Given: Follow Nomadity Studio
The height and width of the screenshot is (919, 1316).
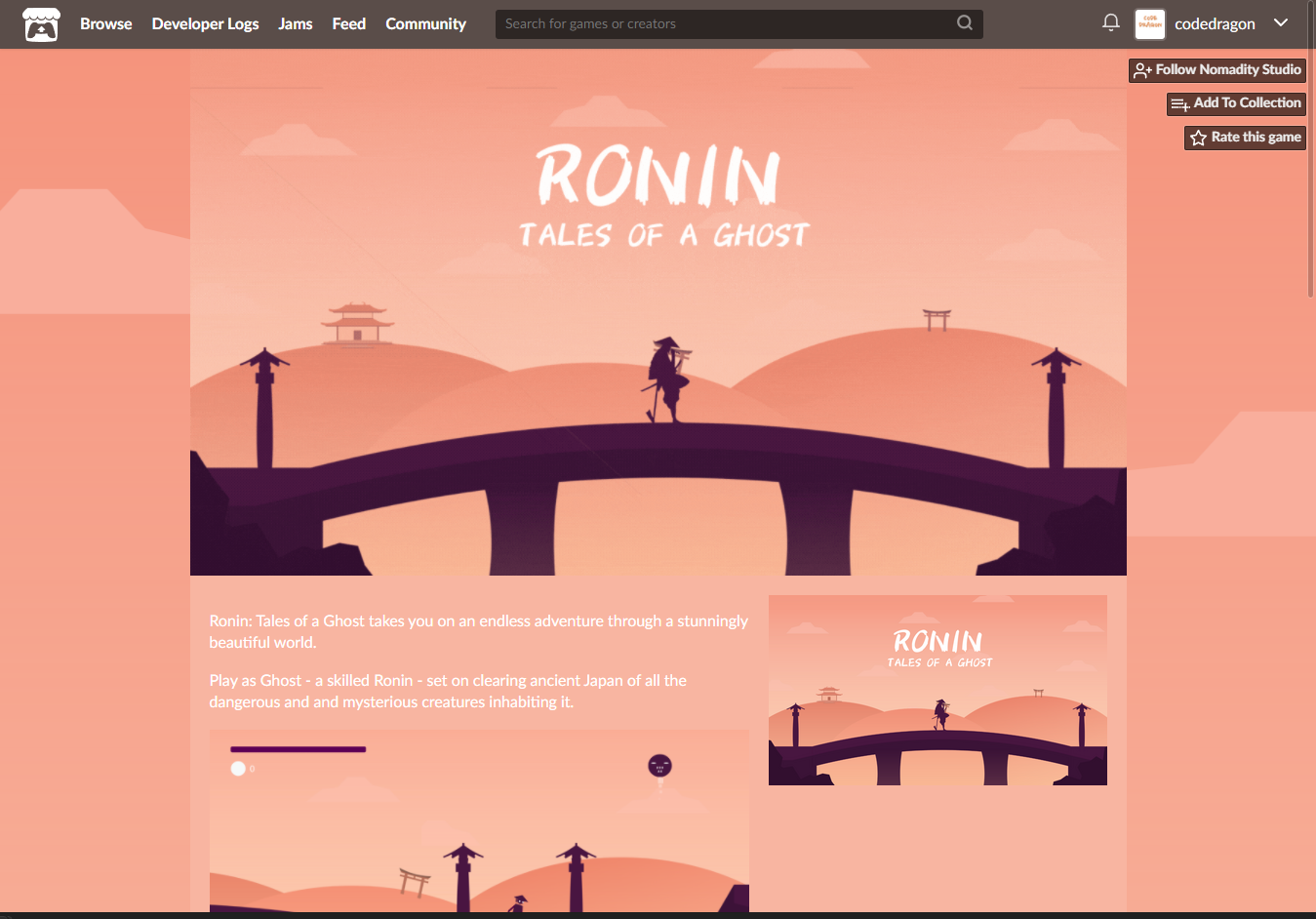Looking at the screenshot, I should [1217, 70].
